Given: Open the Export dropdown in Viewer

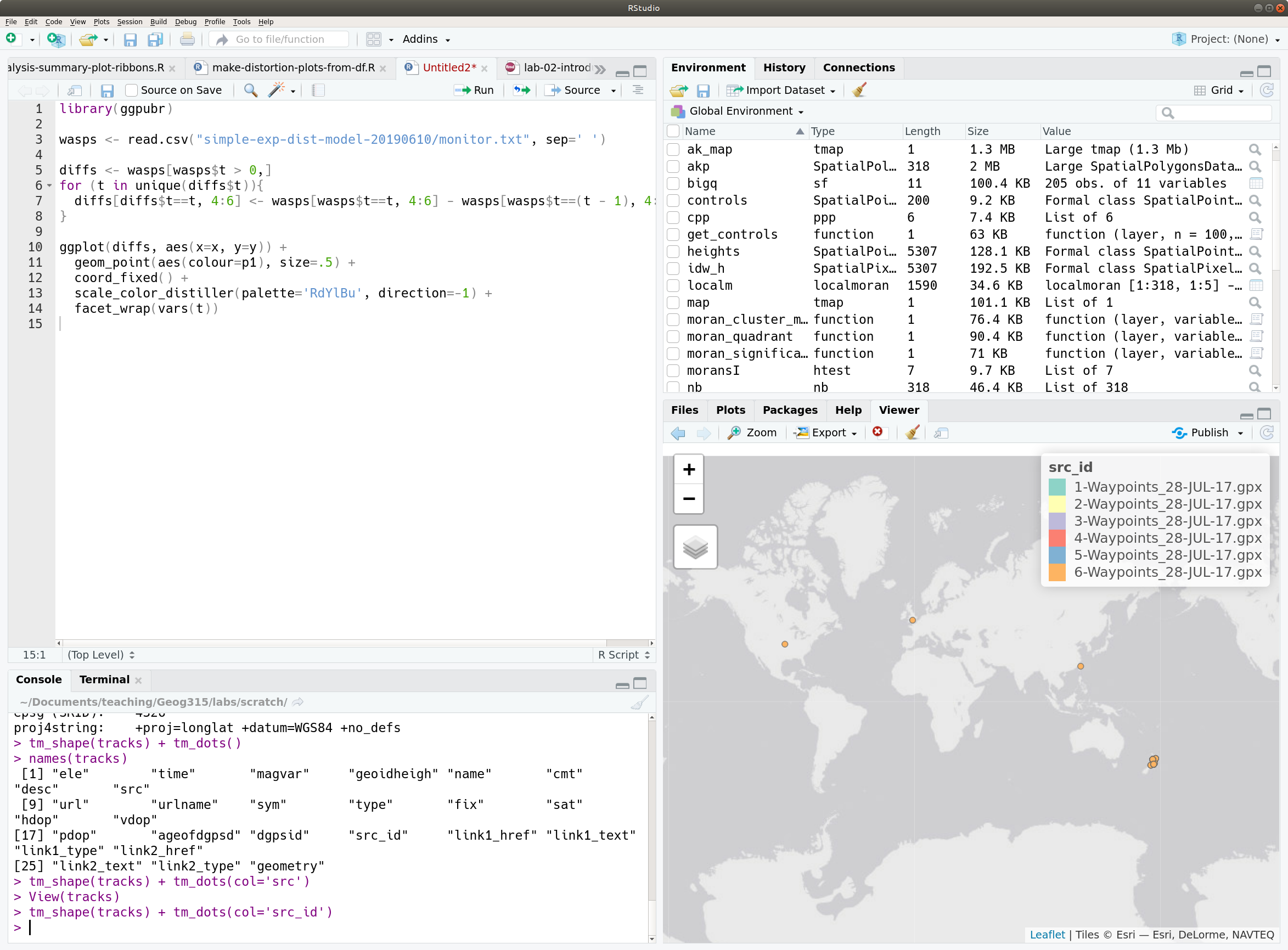Looking at the screenshot, I should coord(827,432).
